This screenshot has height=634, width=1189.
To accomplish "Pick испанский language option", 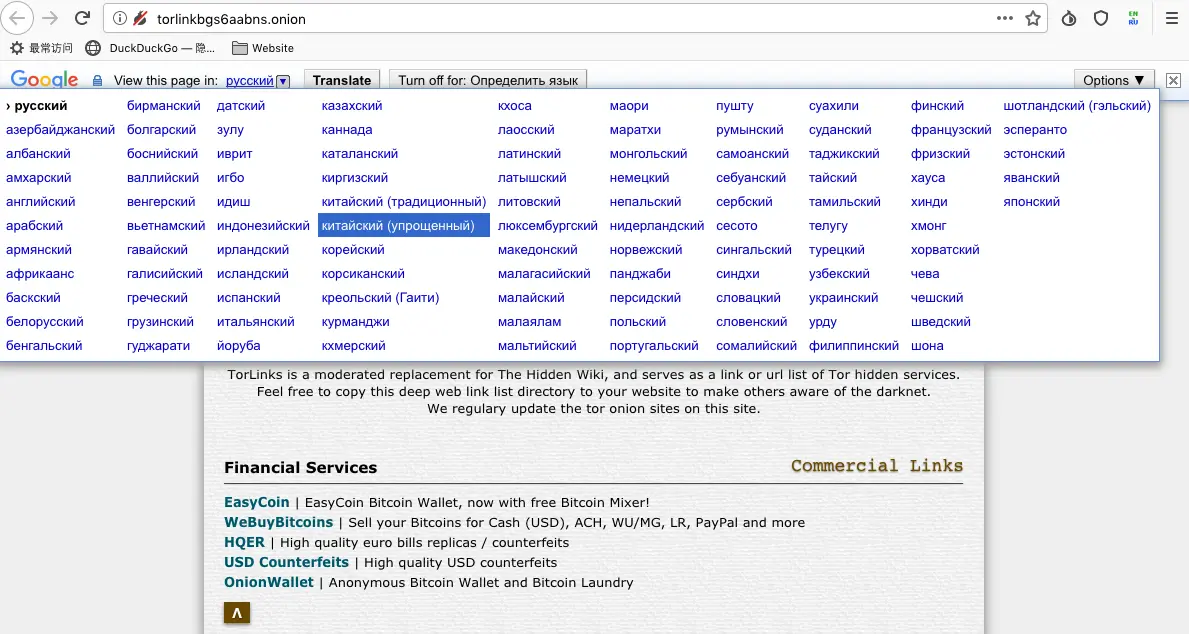I will pos(249,297).
